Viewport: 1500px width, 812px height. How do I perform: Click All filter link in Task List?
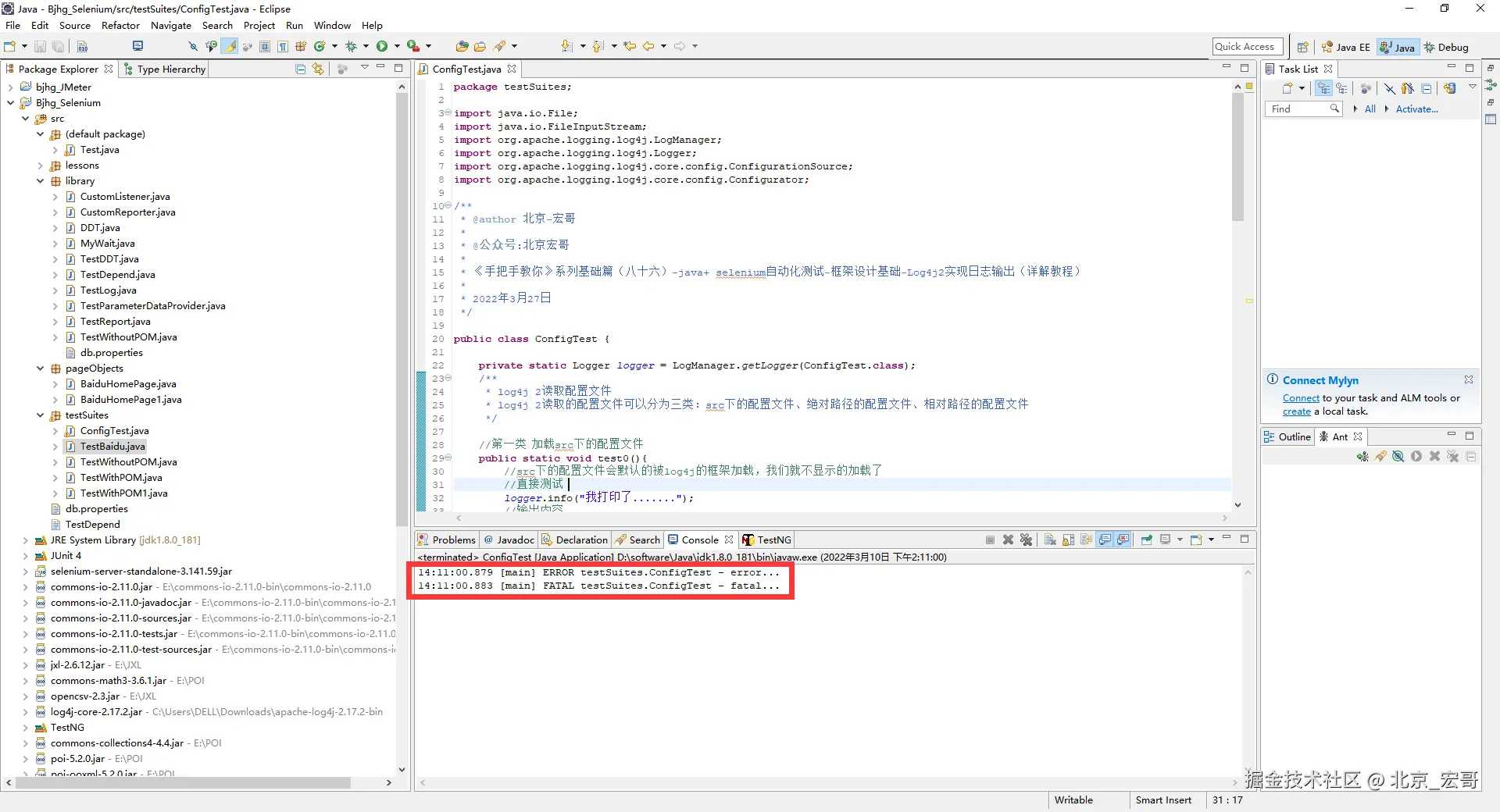tap(1370, 109)
